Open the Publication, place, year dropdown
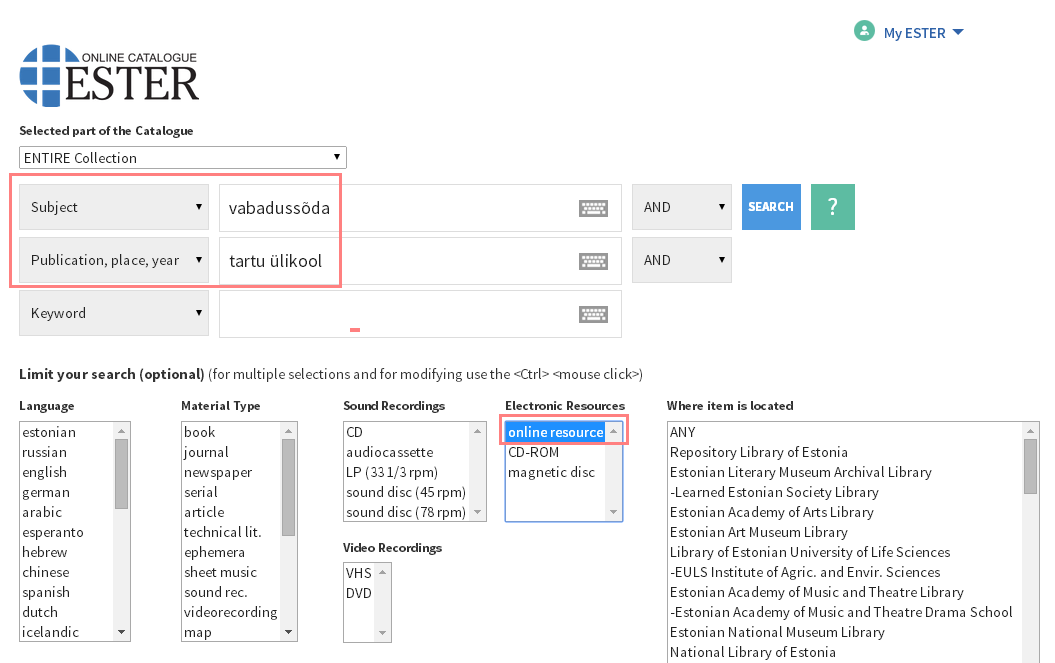1055x663 pixels. pos(114,260)
